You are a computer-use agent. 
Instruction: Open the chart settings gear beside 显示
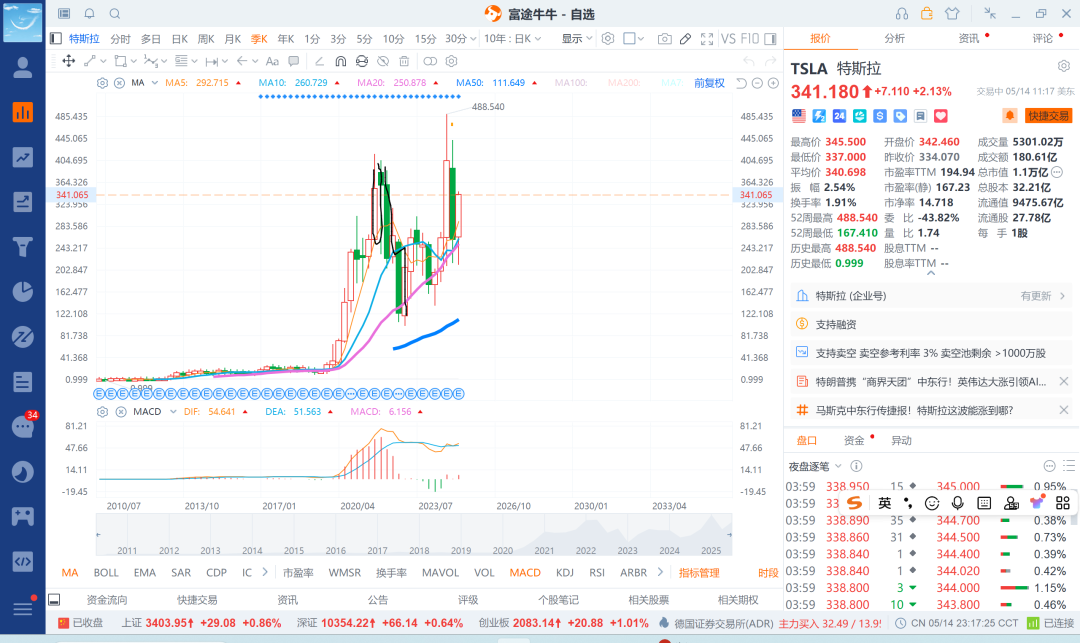tap(608, 39)
